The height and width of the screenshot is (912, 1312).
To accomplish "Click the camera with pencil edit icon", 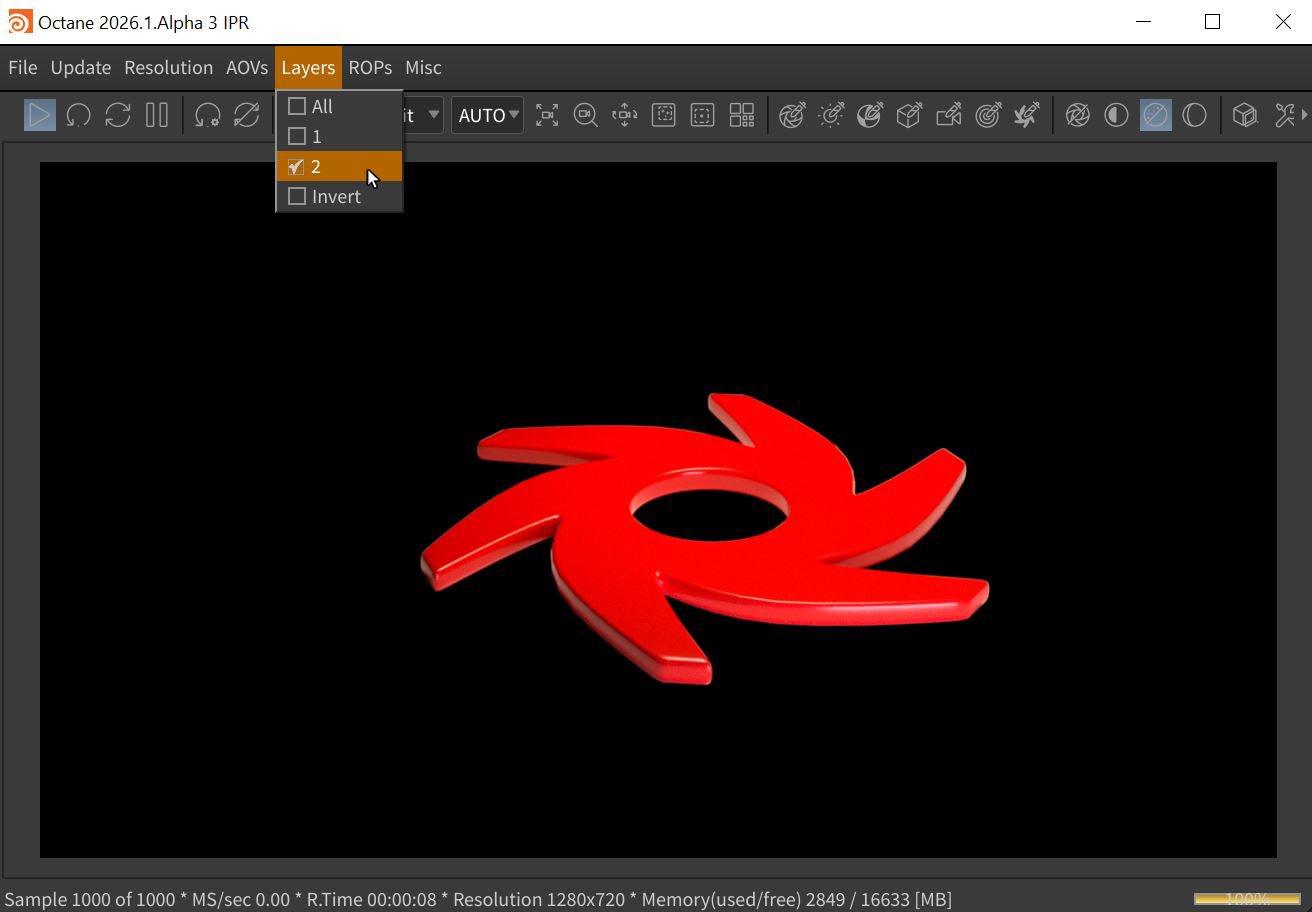I will pyautogui.click(x=948, y=115).
